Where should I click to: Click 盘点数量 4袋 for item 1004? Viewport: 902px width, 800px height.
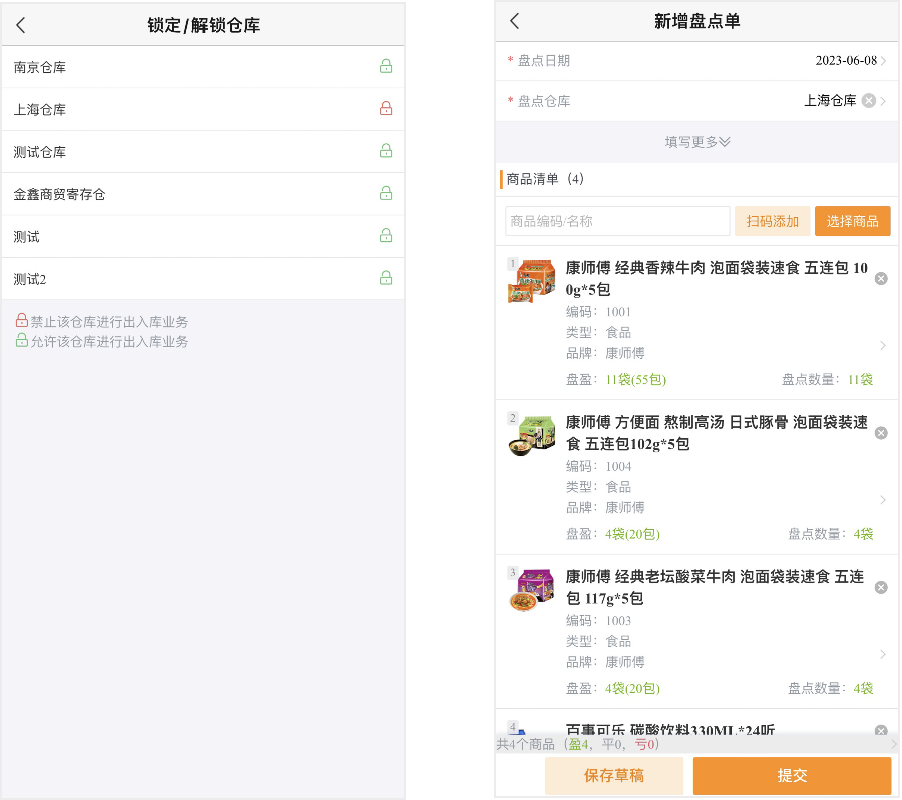click(863, 534)
